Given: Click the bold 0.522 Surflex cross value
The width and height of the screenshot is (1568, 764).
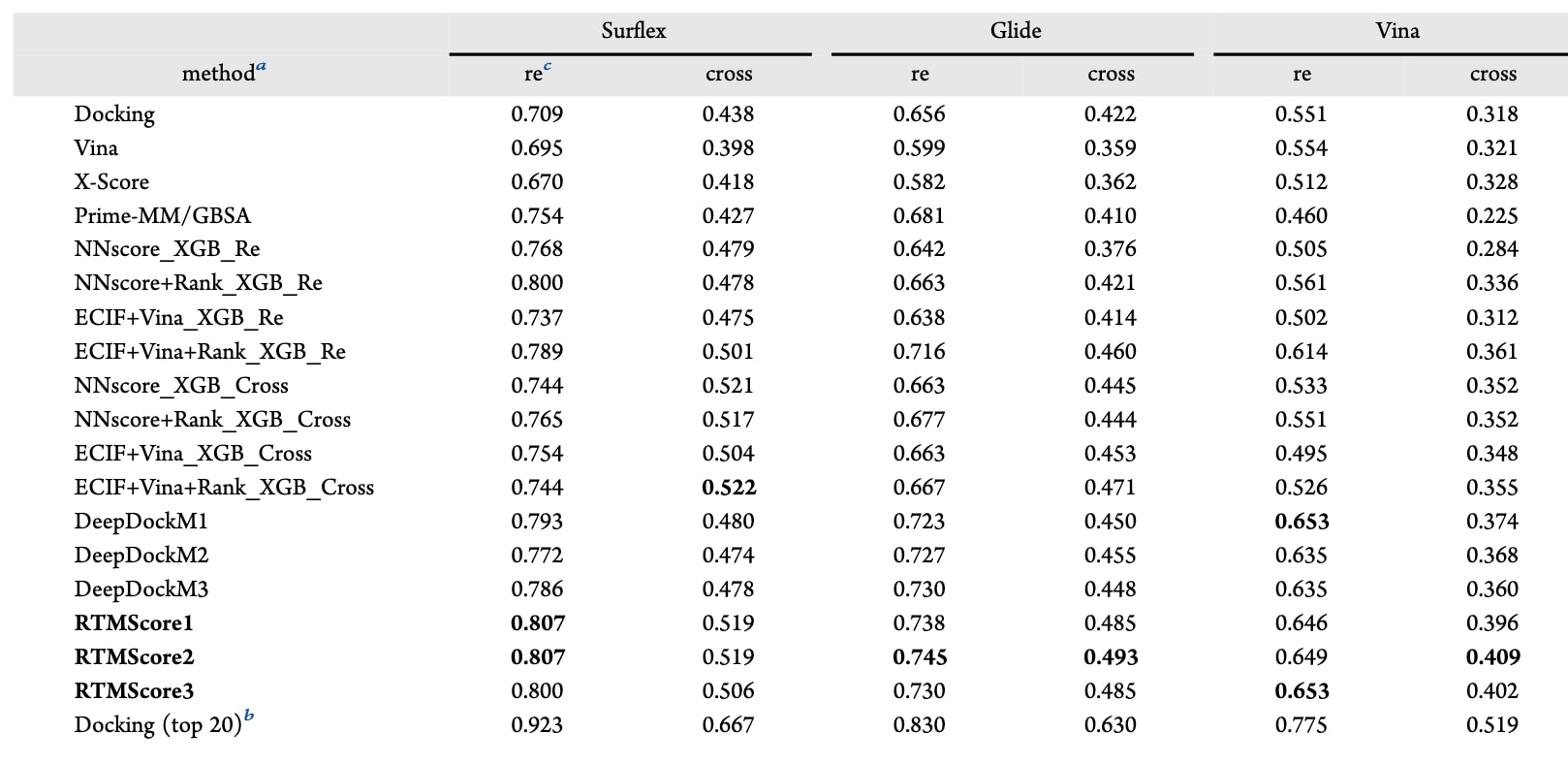Looking at the screenshot, I should pyautogui.click(x=729, y=487).
